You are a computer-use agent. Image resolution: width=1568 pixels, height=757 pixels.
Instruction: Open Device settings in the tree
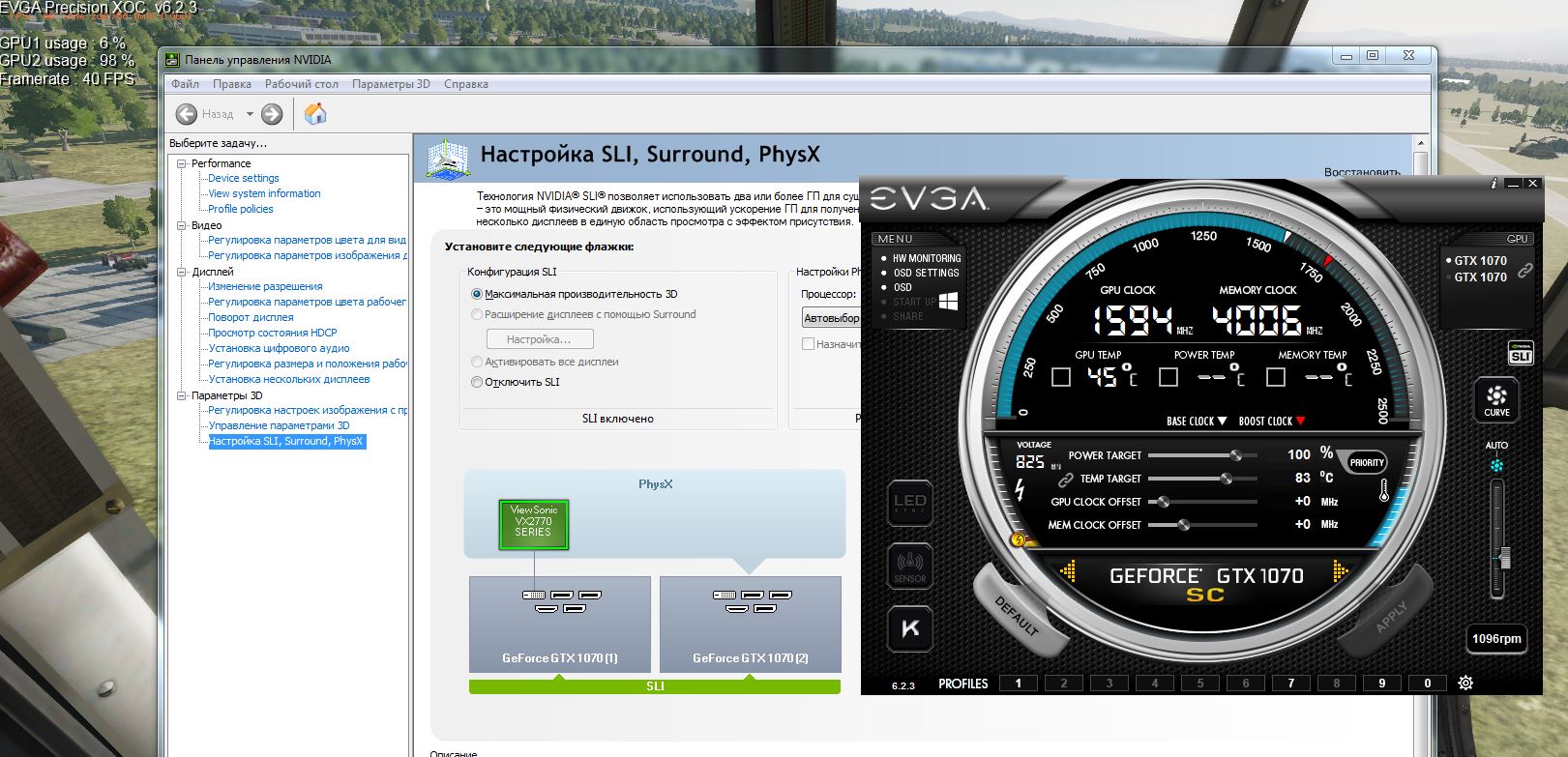tap(243, 178)
